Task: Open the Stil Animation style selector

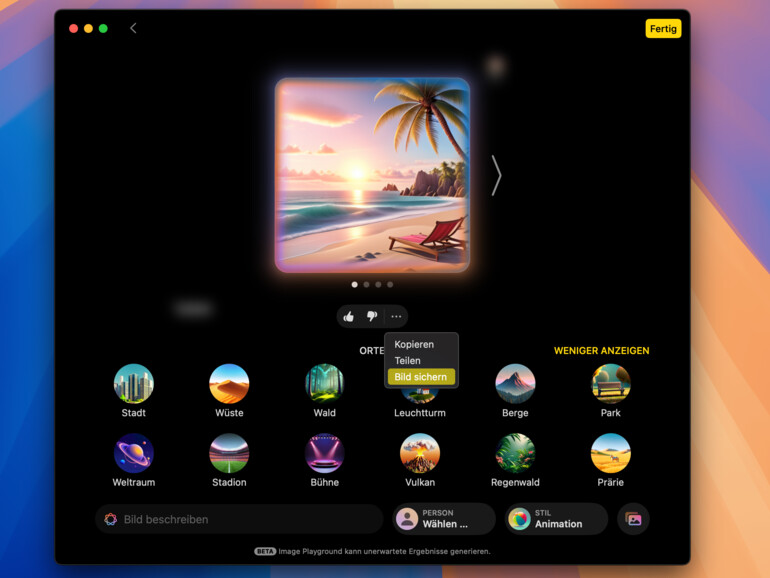Action: (x=556, y=519)
